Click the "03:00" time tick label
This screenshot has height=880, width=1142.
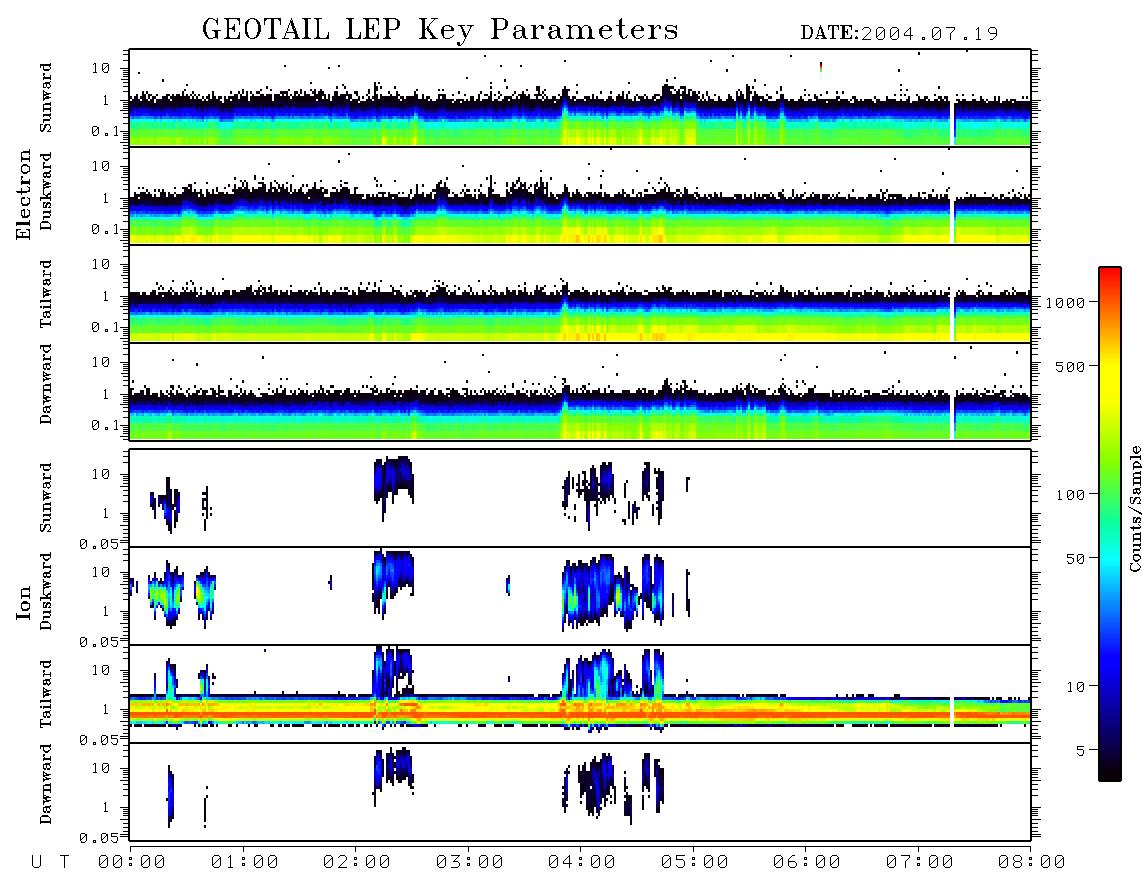click(469, 863)
